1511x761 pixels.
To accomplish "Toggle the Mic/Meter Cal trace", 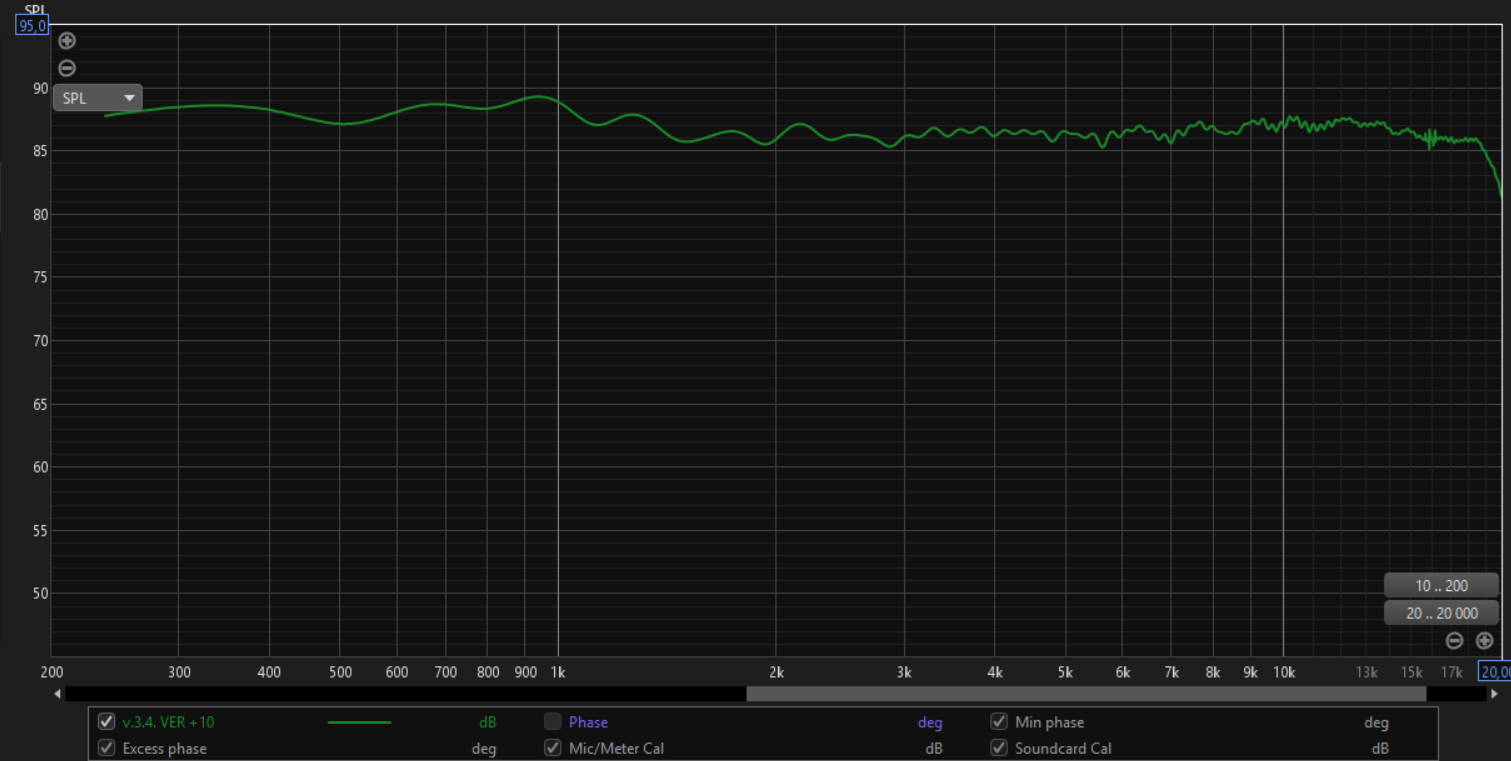I will pos(552,748).
